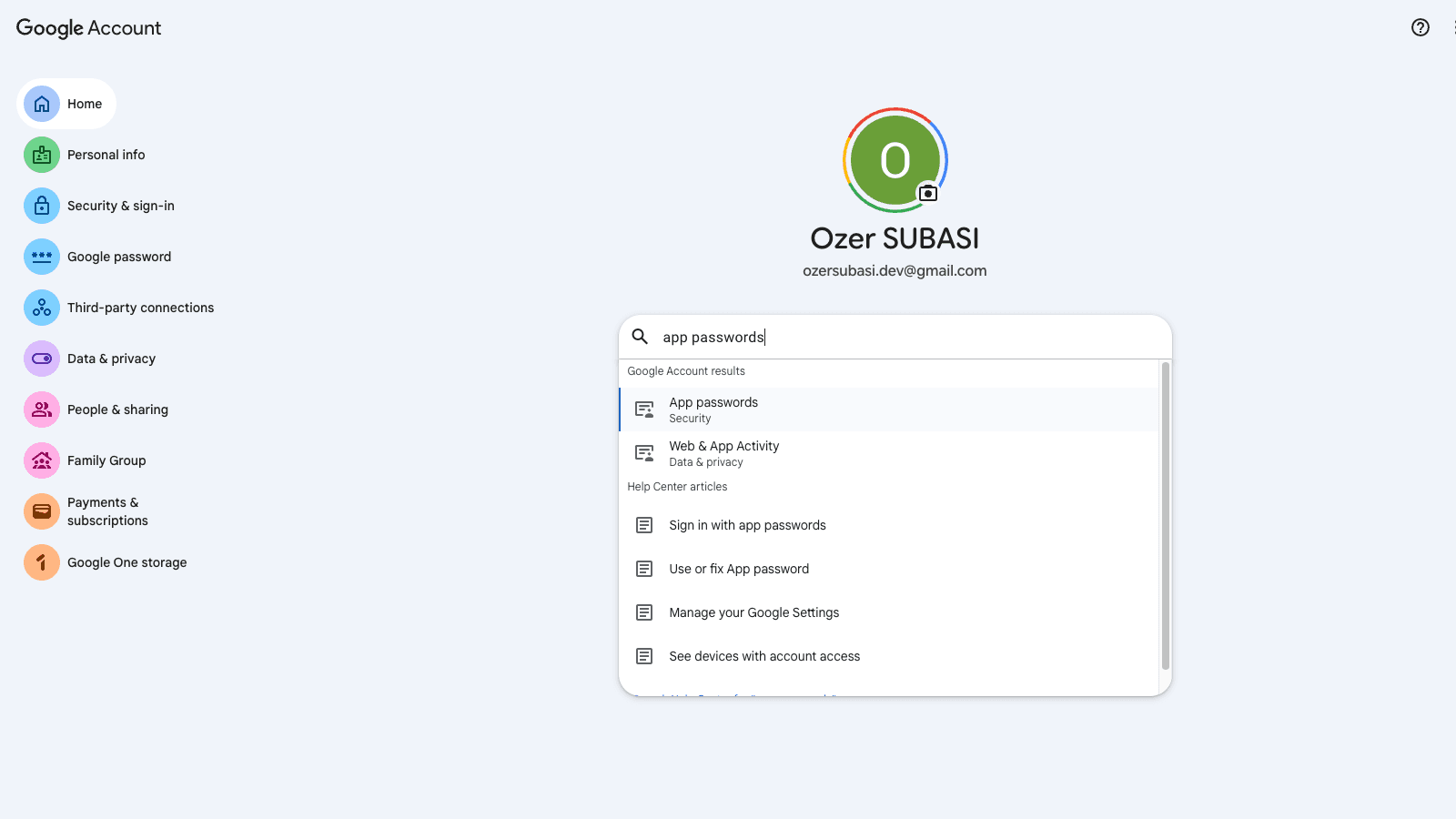This screenshot has height=819, width=1456.
Task: Click the Security & sign-in lock icon
Action: pos(42,206)
